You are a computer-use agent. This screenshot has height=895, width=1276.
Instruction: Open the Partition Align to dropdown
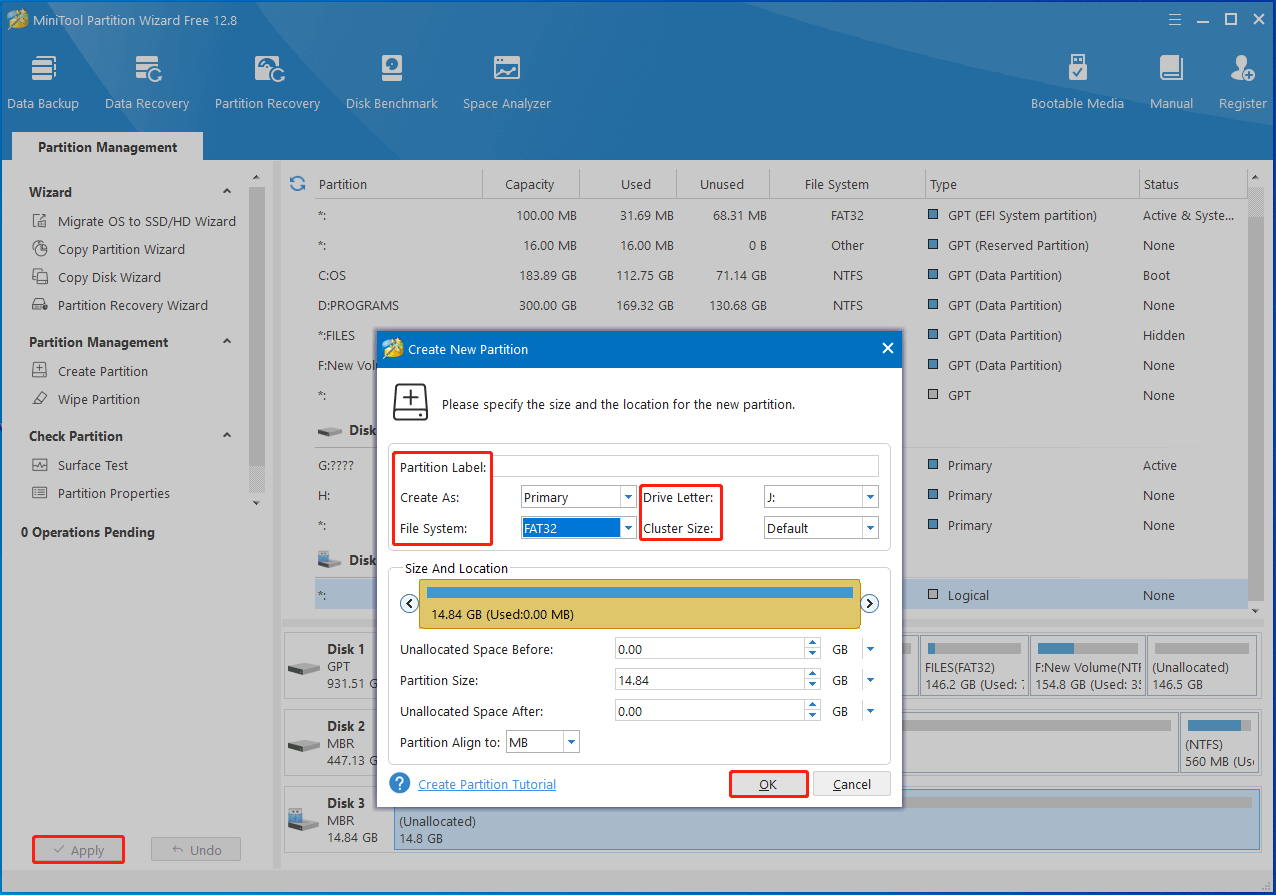tap(571, 742)
